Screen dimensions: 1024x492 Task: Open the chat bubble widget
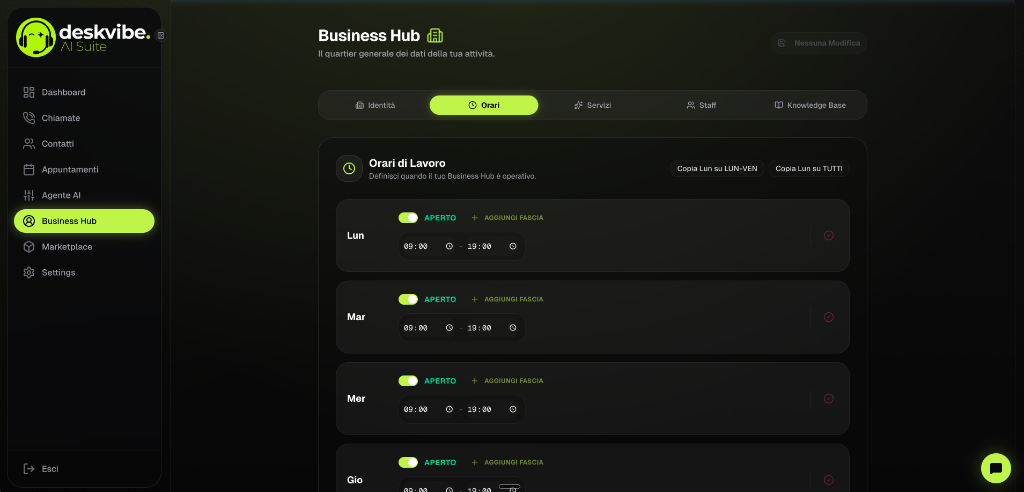(x=996, y=468)
